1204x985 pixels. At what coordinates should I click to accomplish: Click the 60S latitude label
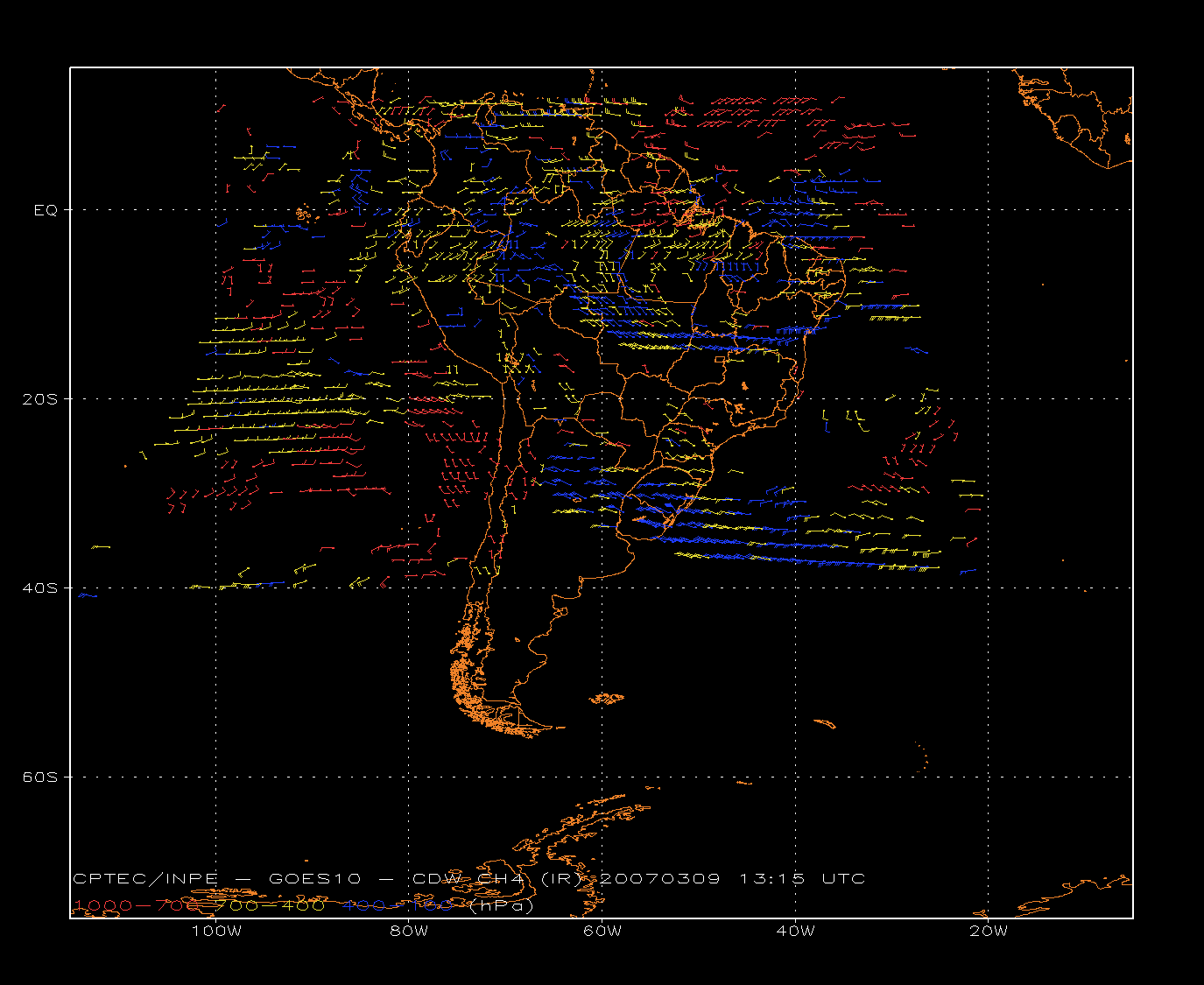coord(39,777)
